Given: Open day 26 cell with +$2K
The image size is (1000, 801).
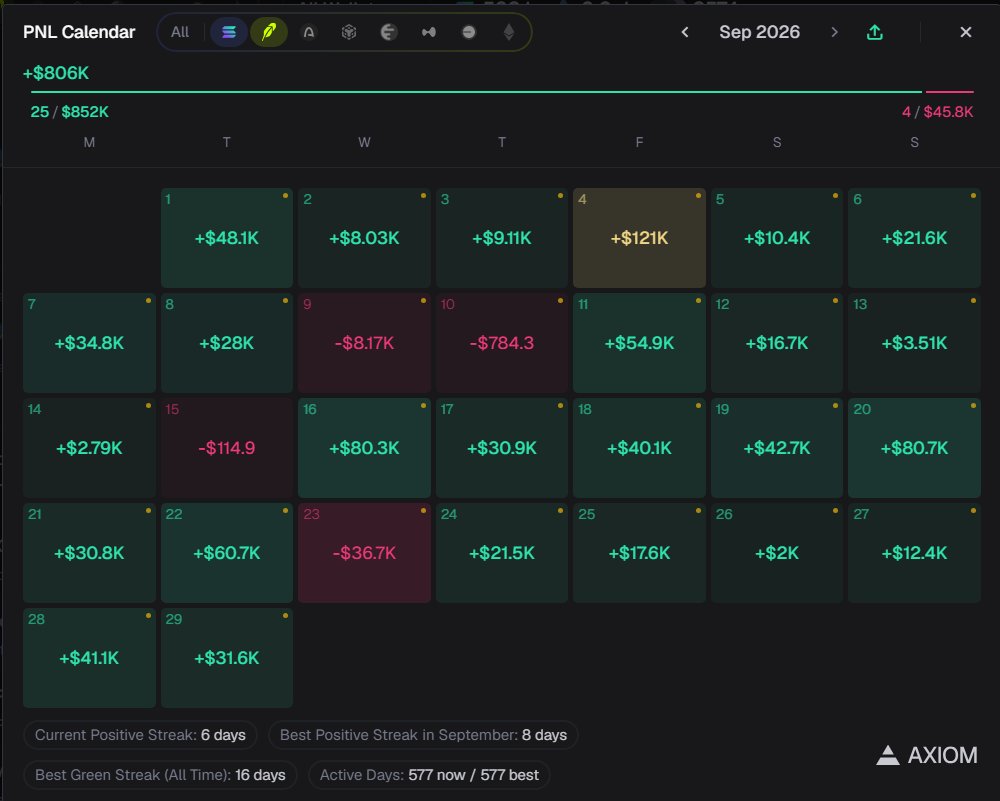Looking at the screenshot, I should (x=777, y=553).
